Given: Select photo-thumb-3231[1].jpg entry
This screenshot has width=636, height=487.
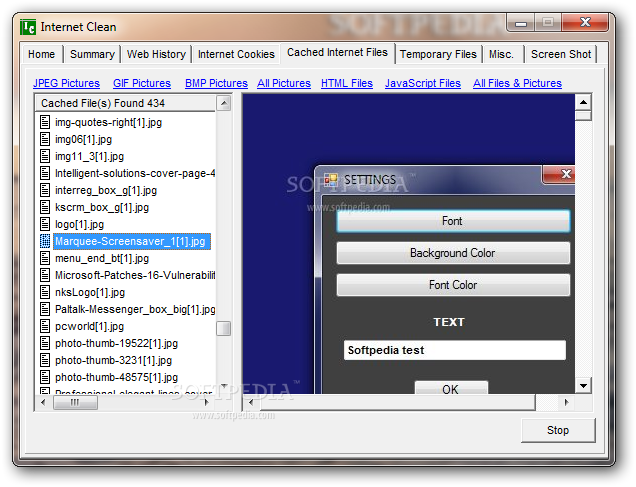Looking at the screenshot, I should pos(114,360).
